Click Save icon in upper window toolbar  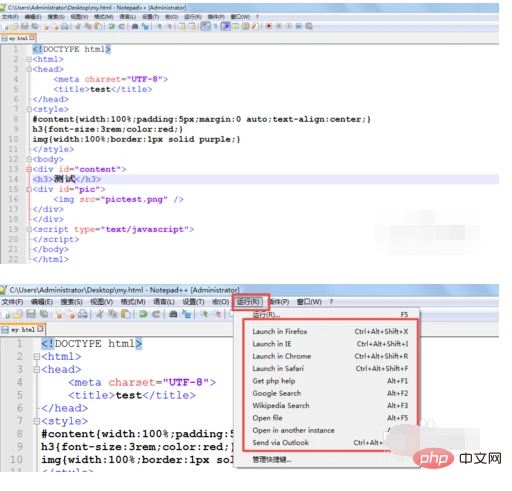[25, 26]
